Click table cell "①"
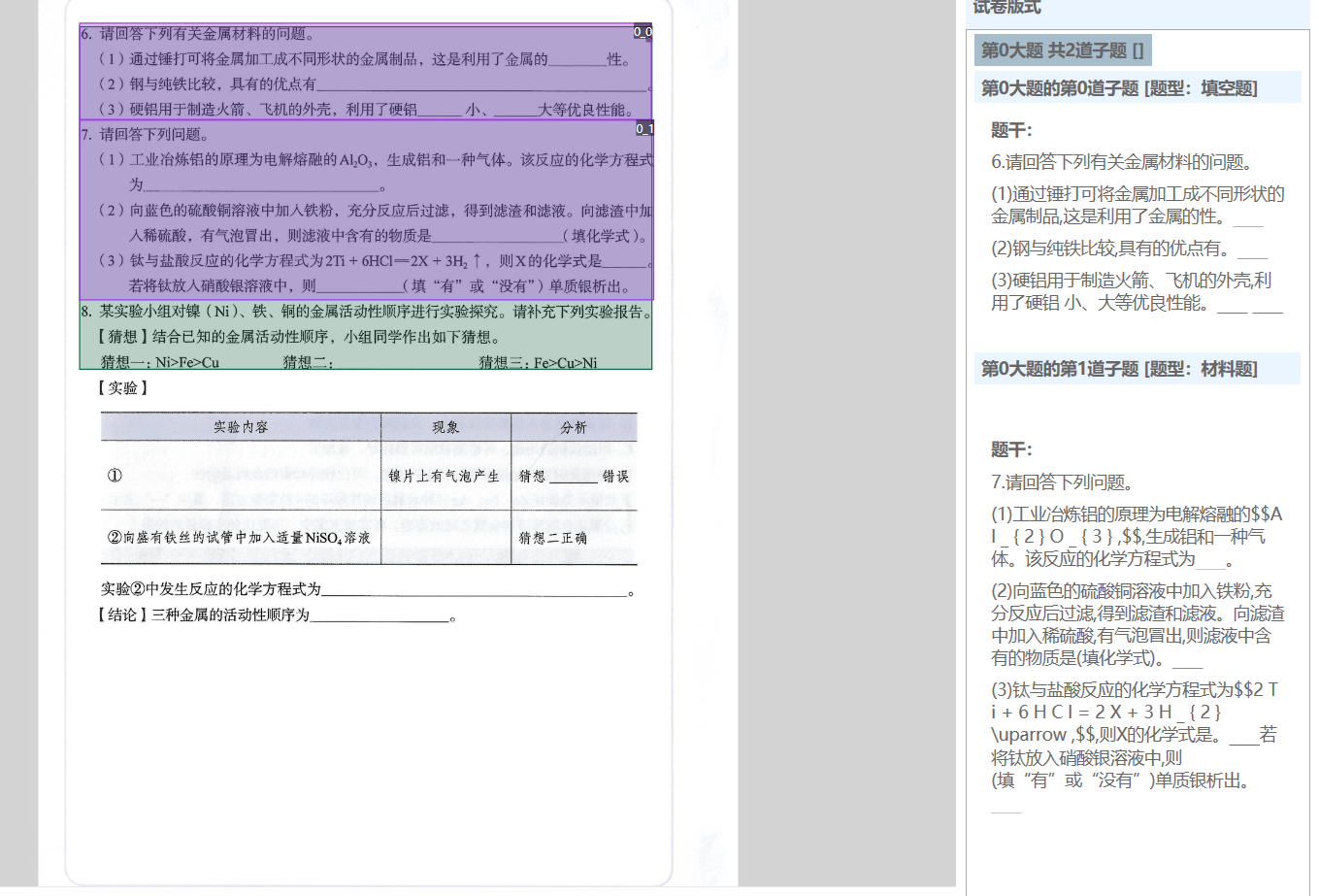Viewport: 1319px width, 896px height. pyautogui.click(x=115, y=476)
